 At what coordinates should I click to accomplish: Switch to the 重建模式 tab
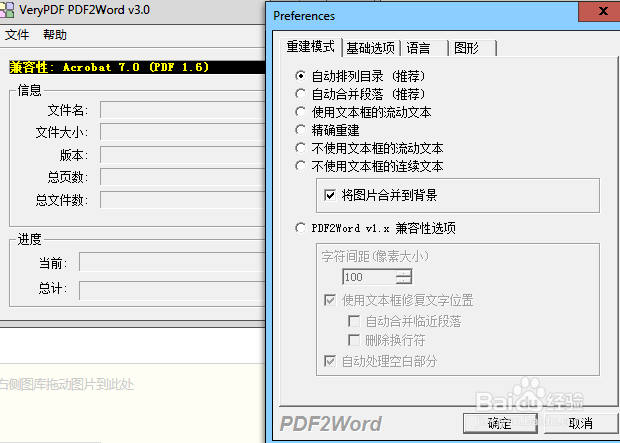tap(311, 47)
